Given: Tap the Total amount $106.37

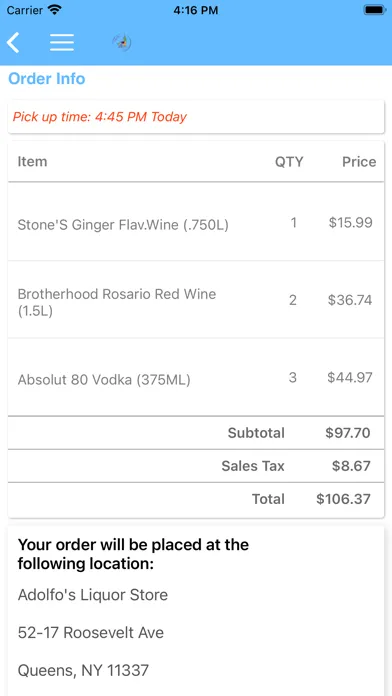Looking at the screenshot, I should pyautogui.click(x=343, y=499).
